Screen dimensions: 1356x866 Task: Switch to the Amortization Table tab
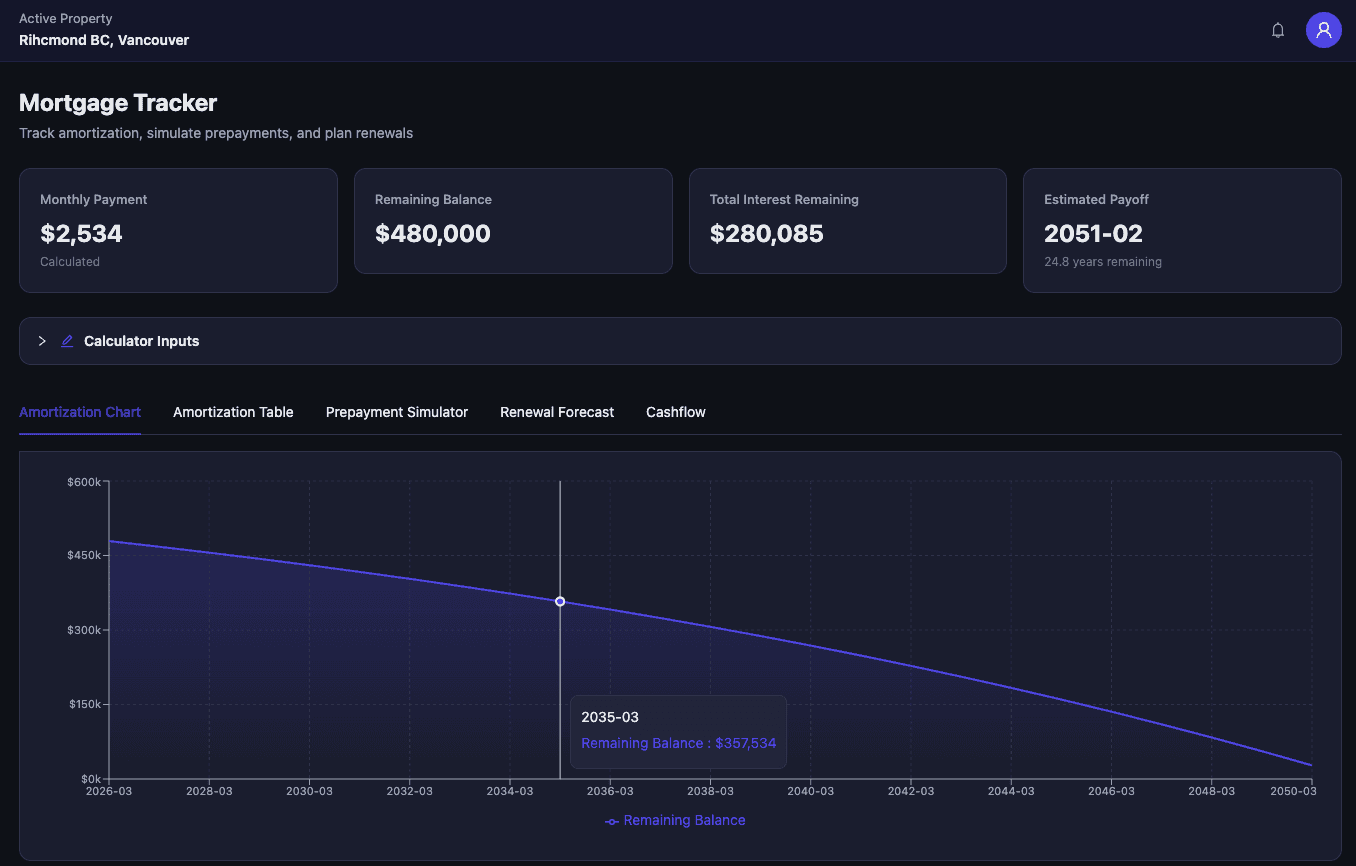click(233, 412)
